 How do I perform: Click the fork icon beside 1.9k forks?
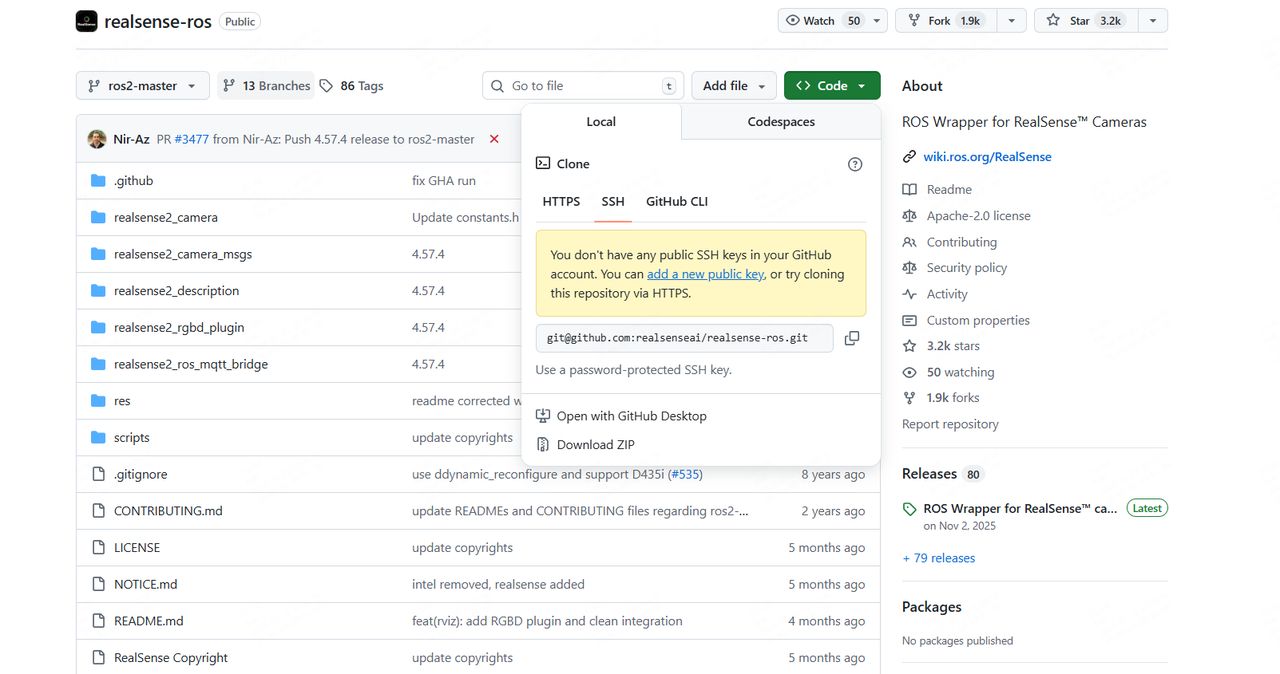tap(909, 398)
